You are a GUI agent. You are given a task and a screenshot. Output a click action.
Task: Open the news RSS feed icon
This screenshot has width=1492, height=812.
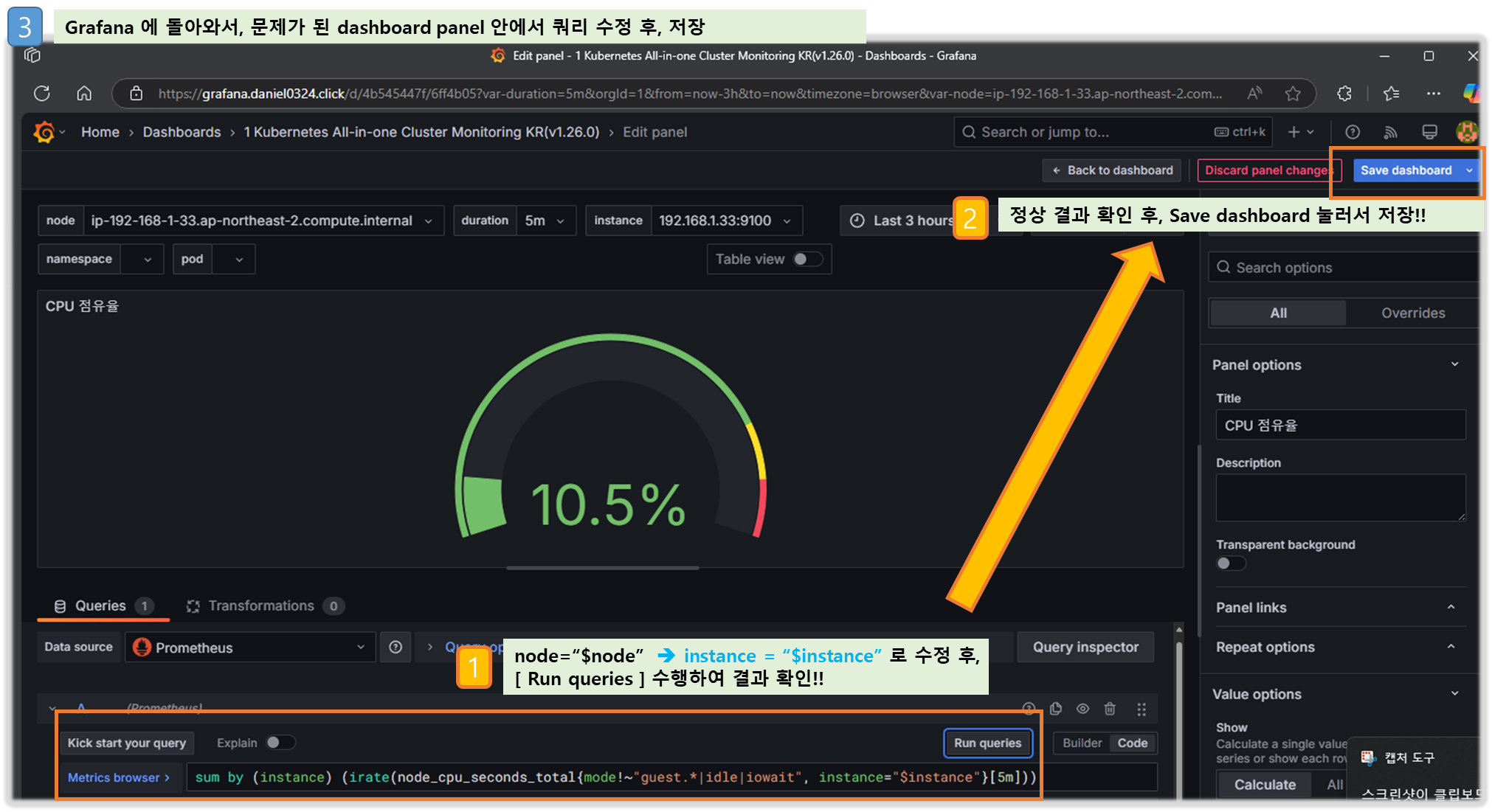pos(1390,132)
